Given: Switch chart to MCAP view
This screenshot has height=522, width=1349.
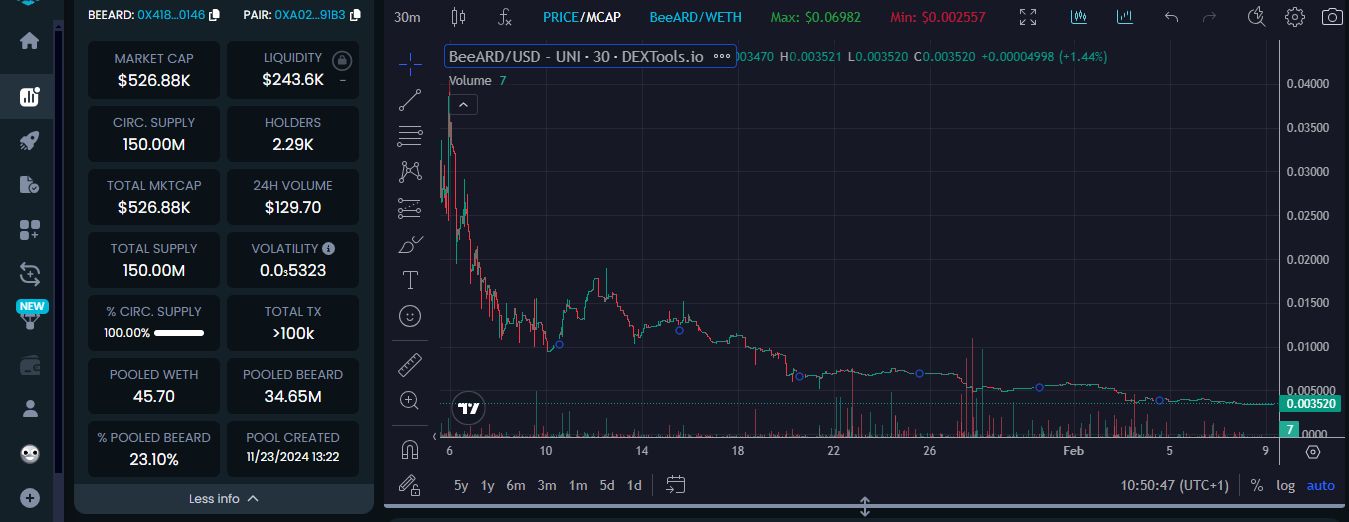Looking at the screenshot, I should pos(602,17).
